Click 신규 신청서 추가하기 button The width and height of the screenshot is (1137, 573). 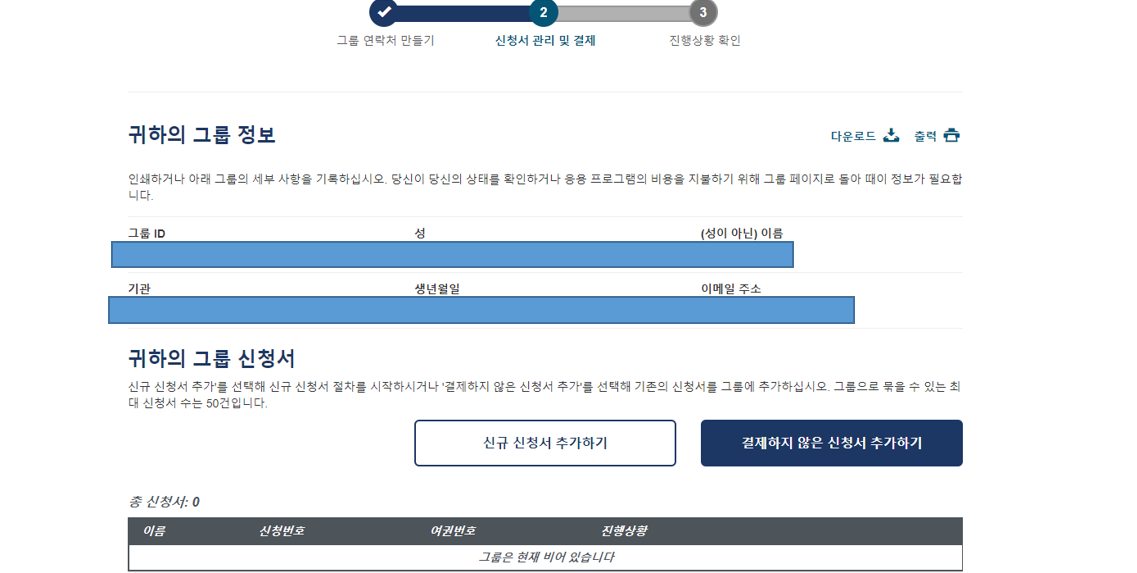click(545, 443)
